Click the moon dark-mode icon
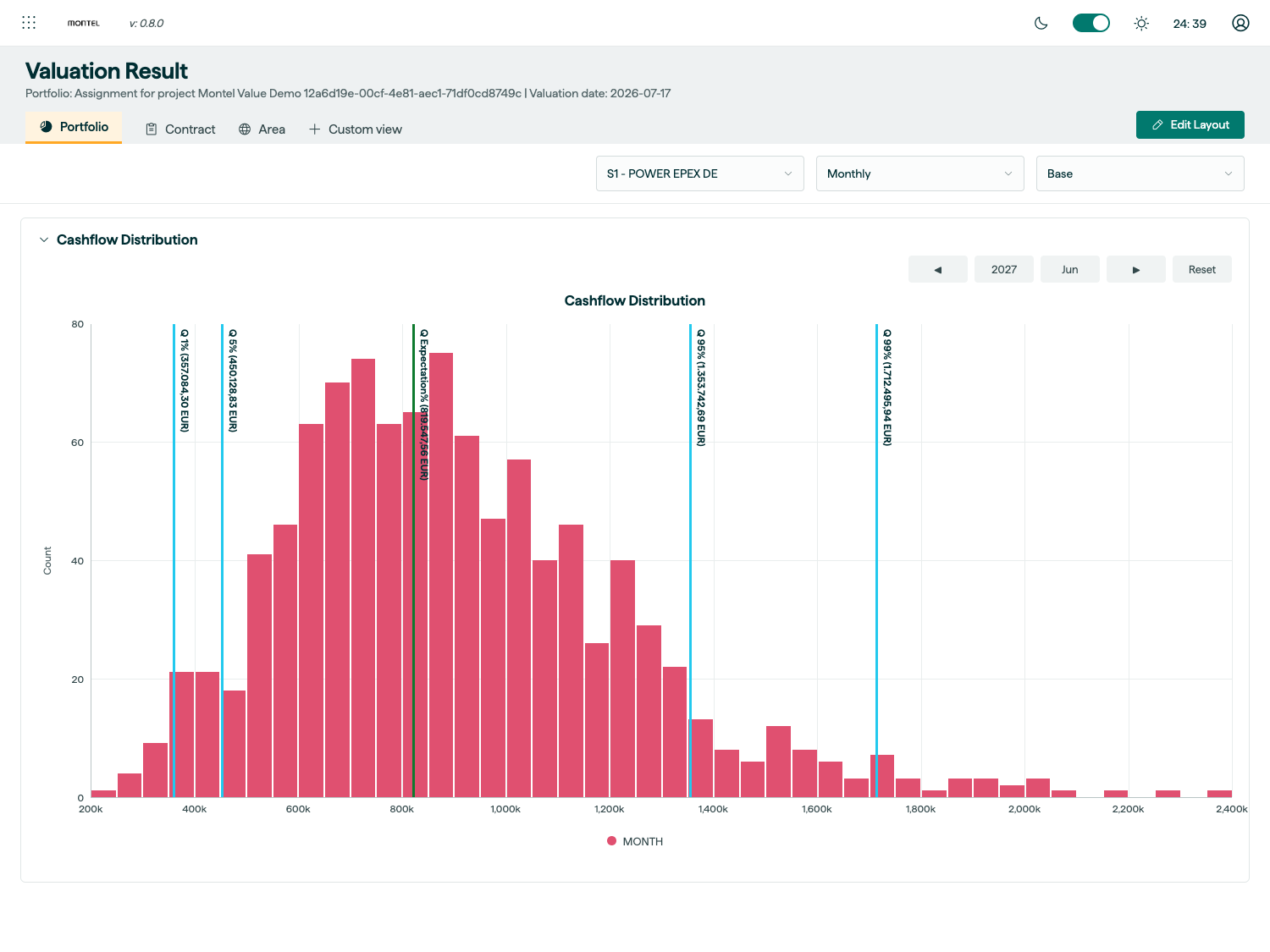 1041,23
